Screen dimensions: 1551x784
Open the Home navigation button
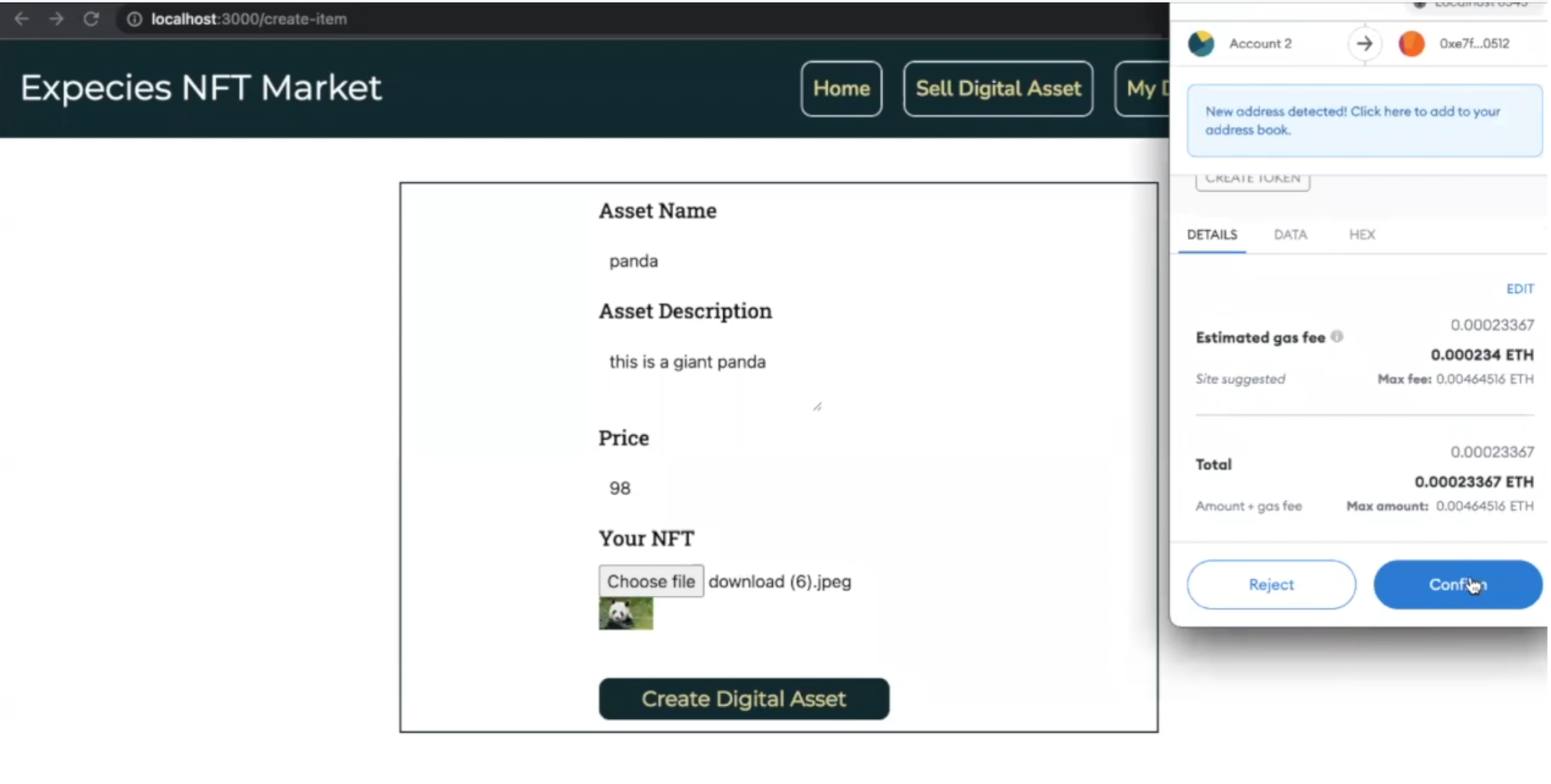(841, 88)
